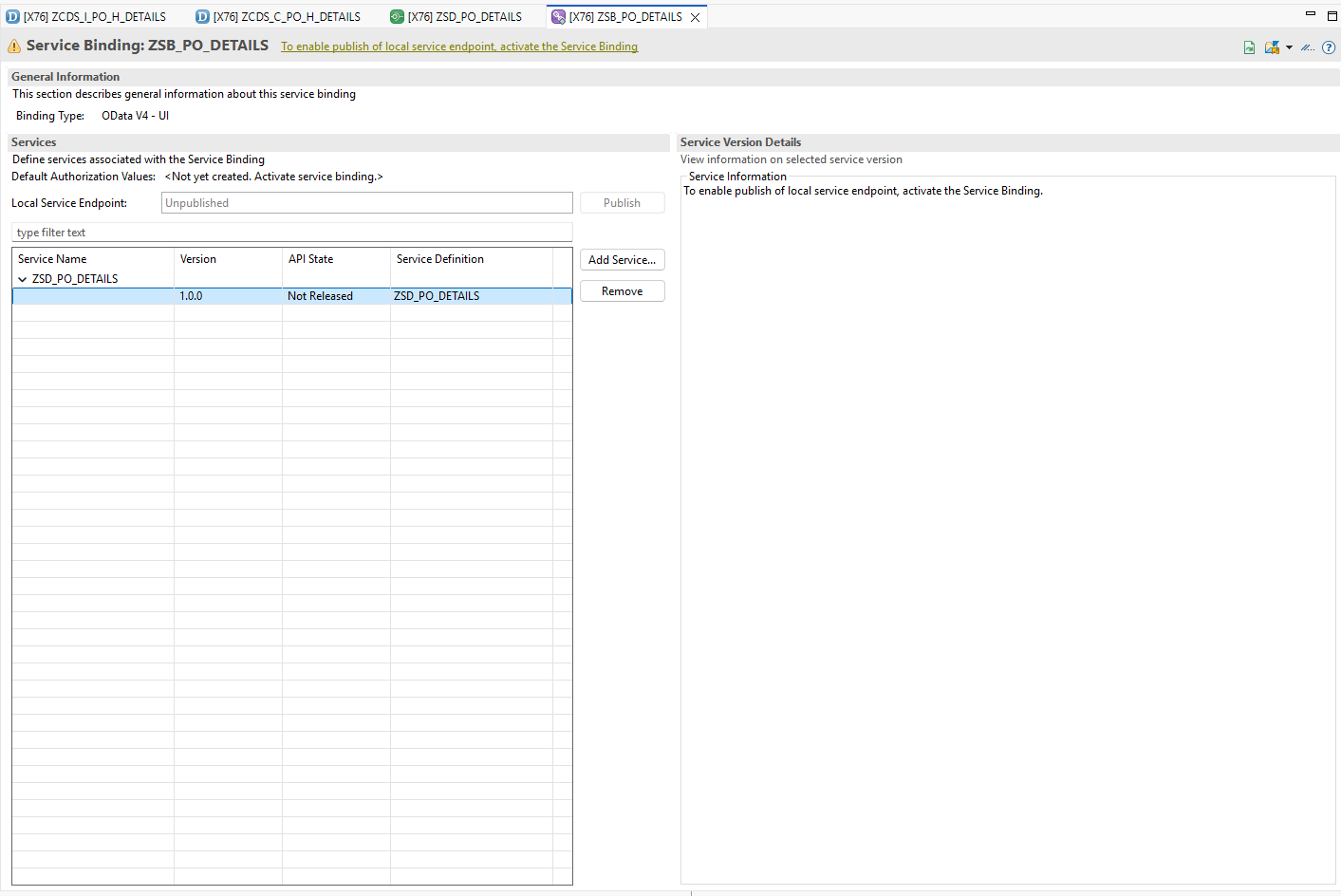This screenshot has height=896, width=1341.
Task: Switch to the ZCDS_C_PO_H_DETAILS tab
Action: (x=287, y=17)
